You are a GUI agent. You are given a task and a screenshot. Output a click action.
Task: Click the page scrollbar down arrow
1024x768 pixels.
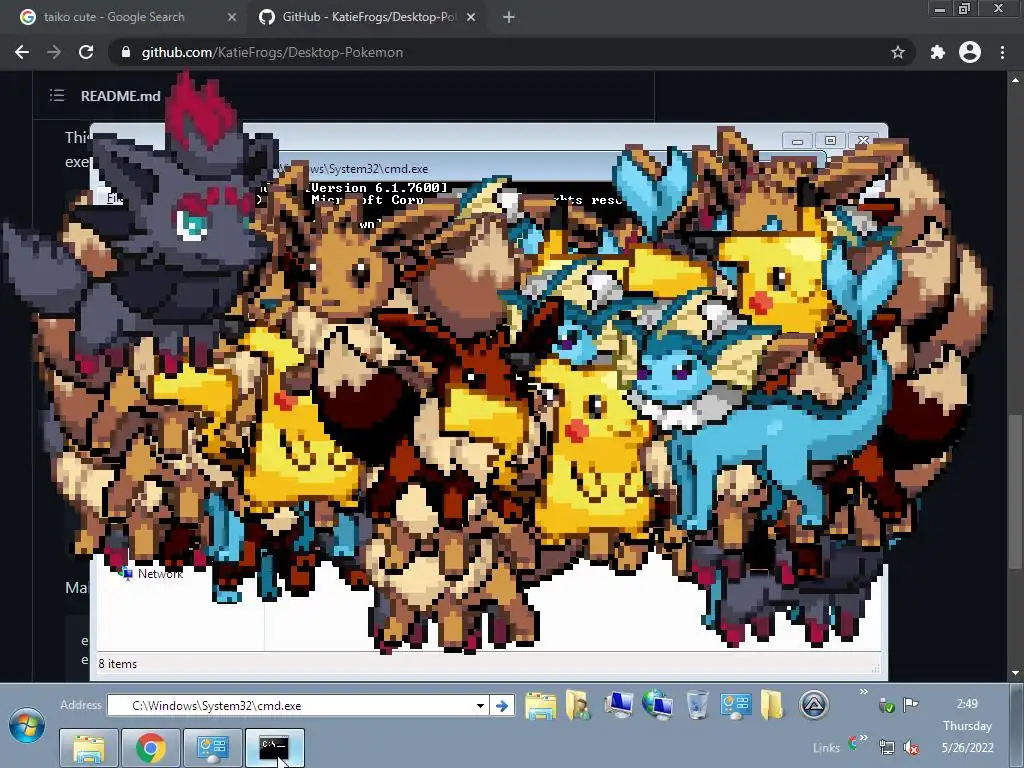1016,673
